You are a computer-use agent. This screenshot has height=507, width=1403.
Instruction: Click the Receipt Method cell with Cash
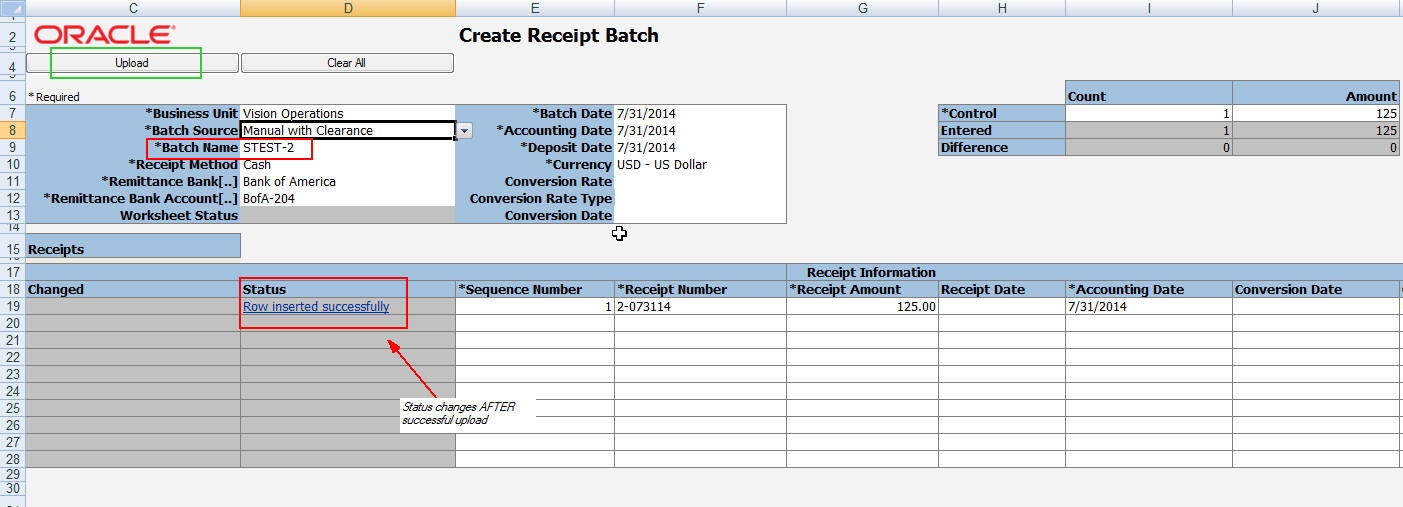pos(346,165)
